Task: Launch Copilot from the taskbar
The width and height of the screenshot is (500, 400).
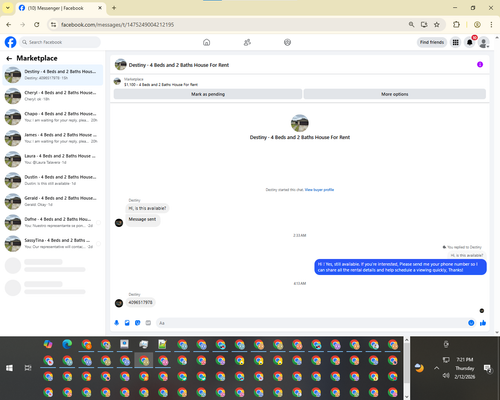Action: [48, 344]
